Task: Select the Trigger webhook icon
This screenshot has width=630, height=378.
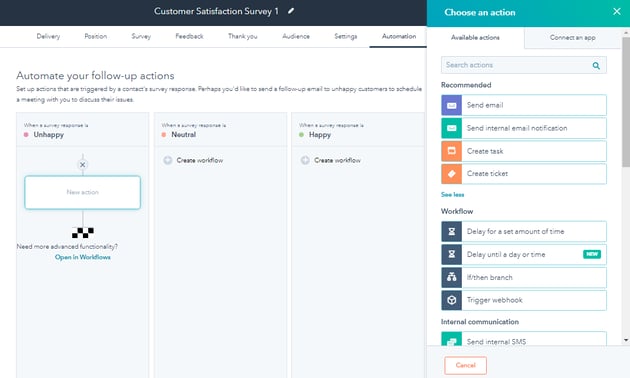Action: (452, 300)
